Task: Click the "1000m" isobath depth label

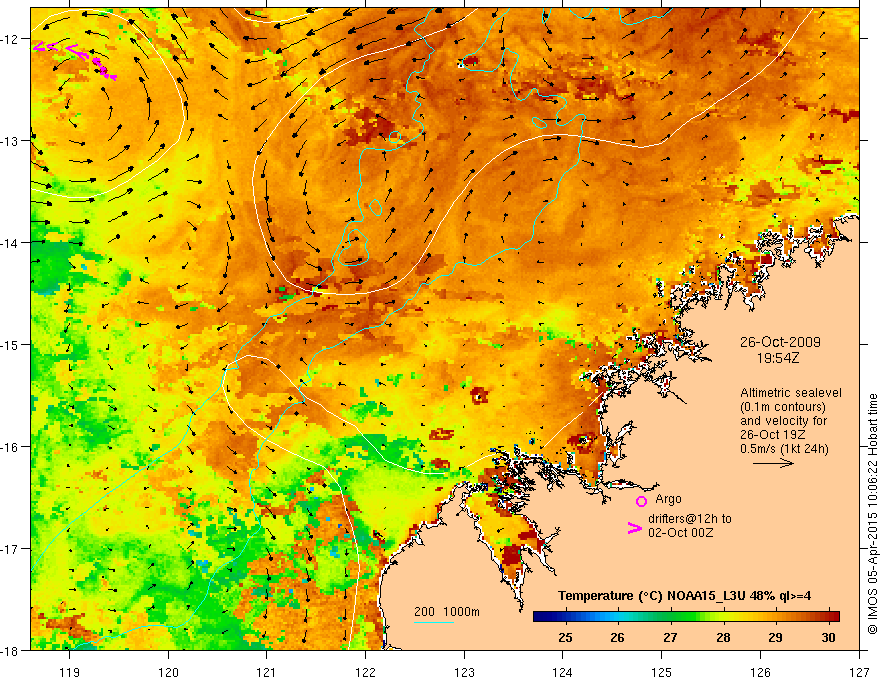Action: [461, 612]
